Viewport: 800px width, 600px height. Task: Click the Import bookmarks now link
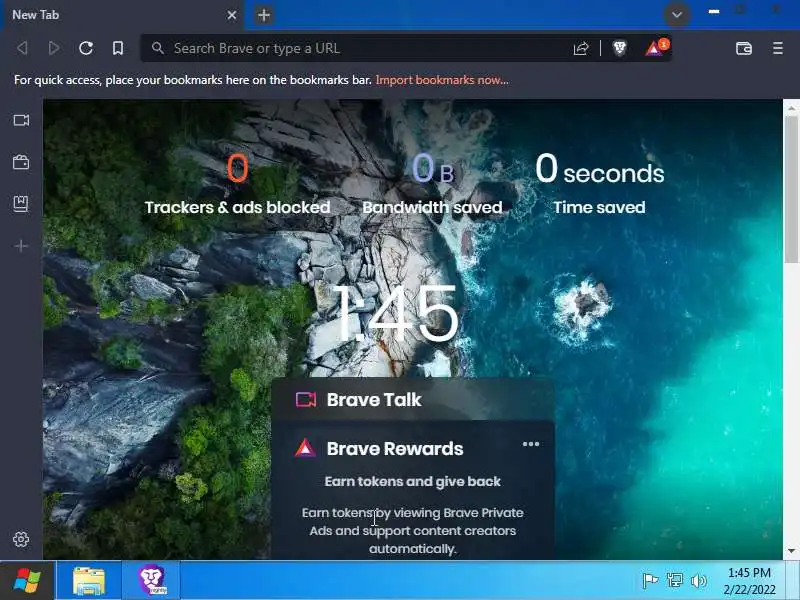coord(442,80)
